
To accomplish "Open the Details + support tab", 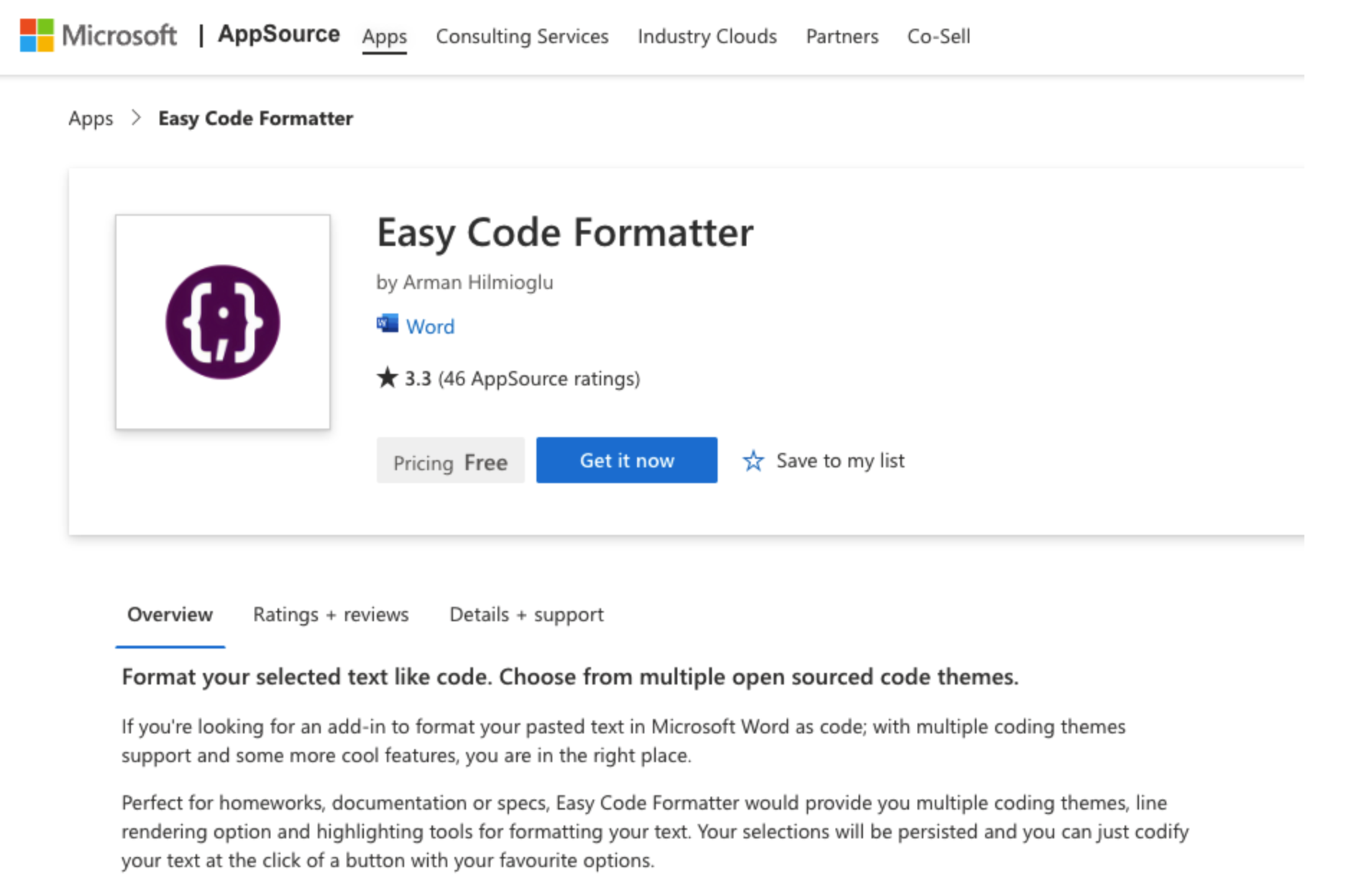I will (526, 614).
